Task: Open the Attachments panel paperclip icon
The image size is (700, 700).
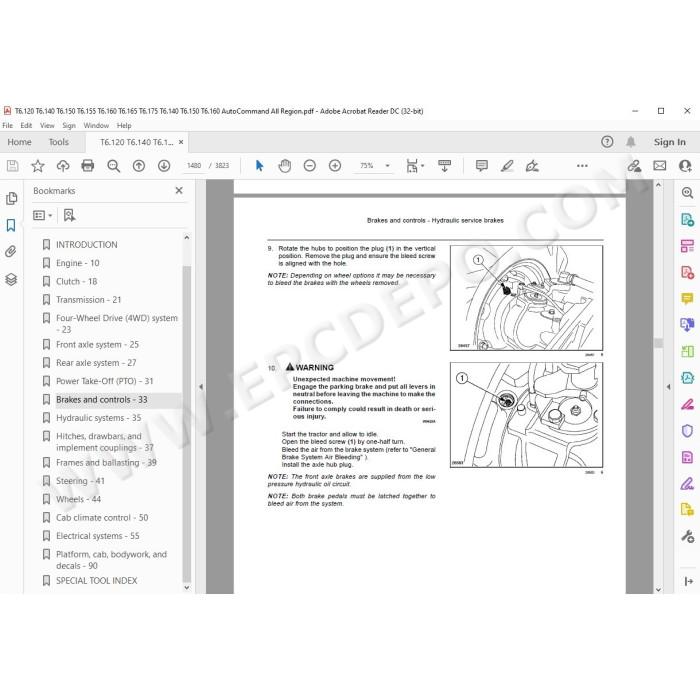Action: coord(11,252)
